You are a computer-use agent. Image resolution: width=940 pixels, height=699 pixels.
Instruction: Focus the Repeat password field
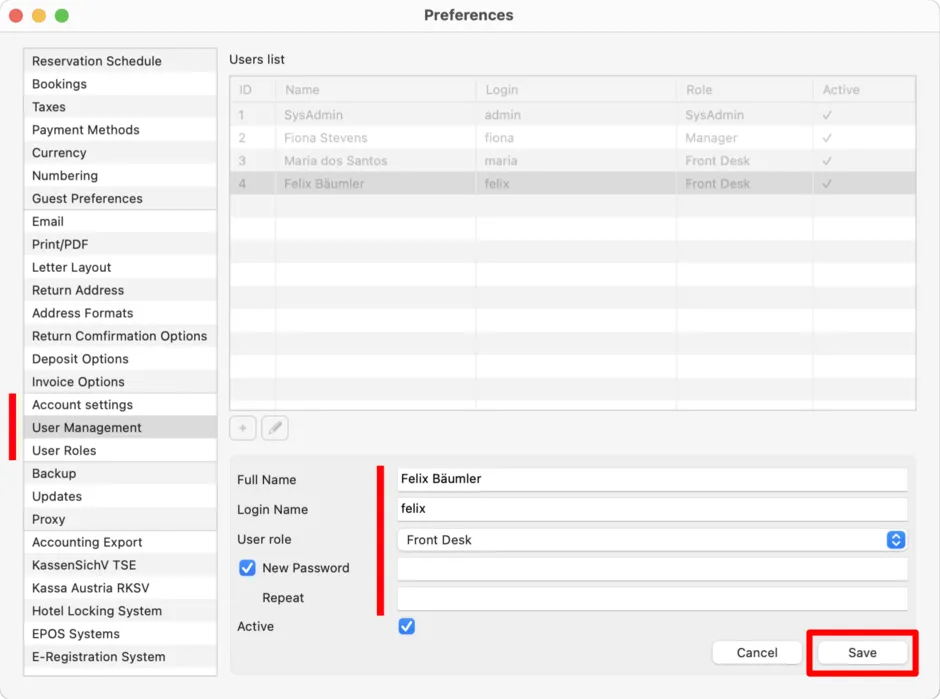click(652, 598)
